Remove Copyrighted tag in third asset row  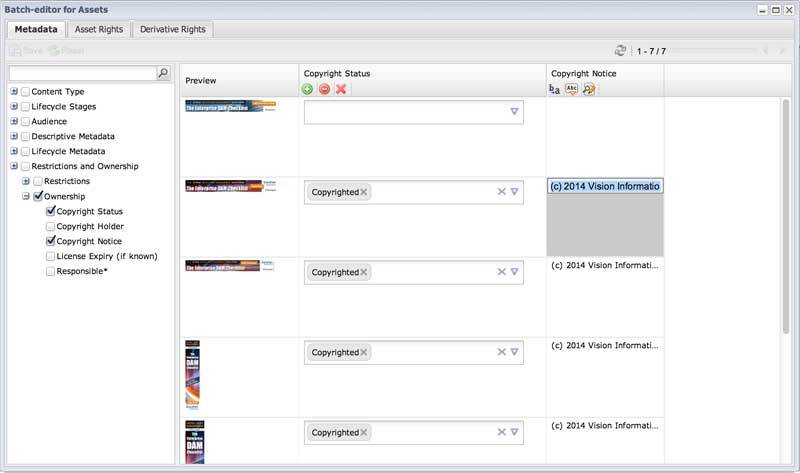[x=364, y=272]
